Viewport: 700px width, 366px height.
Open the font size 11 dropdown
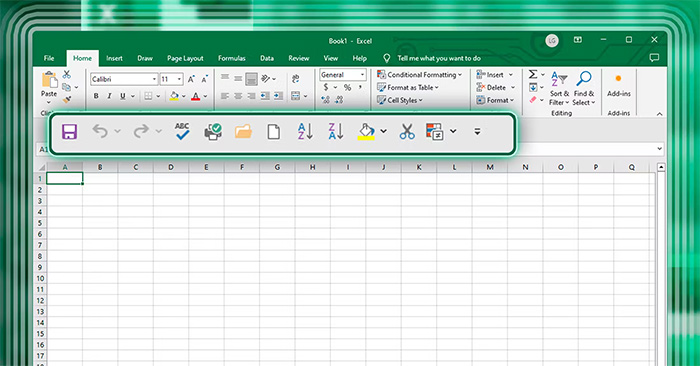[x=179, y=79]
